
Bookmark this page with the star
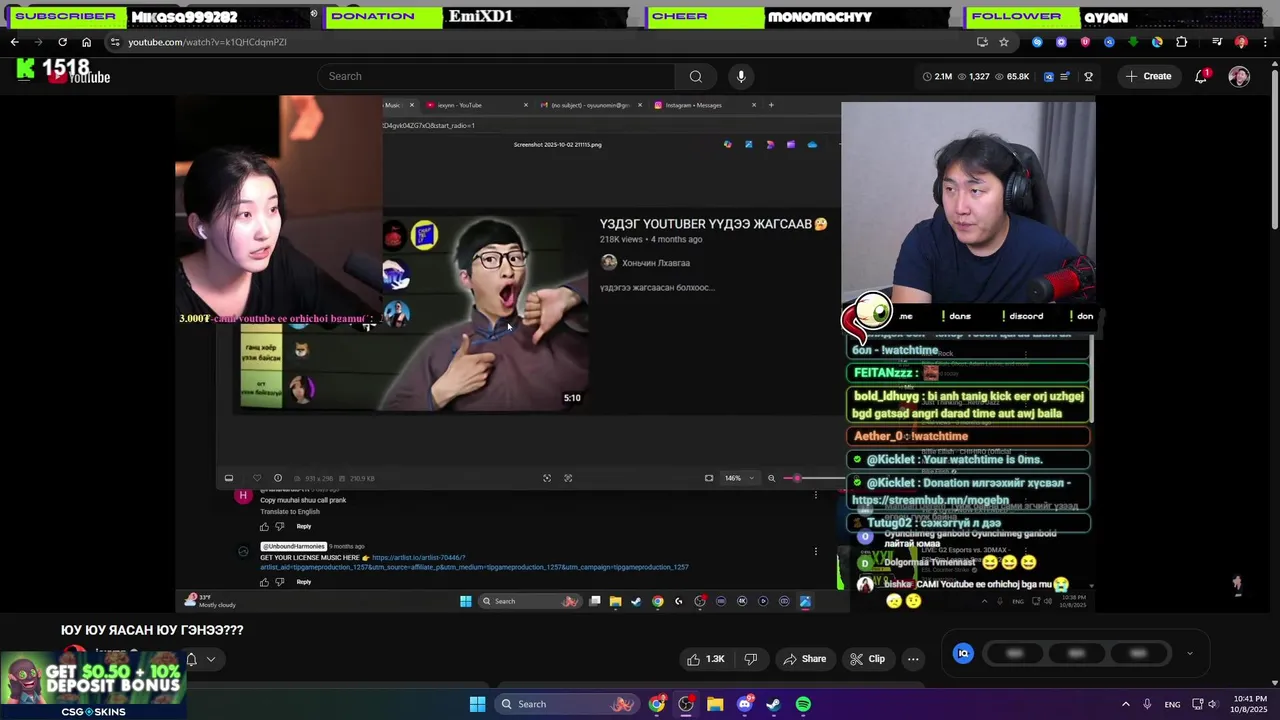pyautogui.click(x=1004, y=42)
